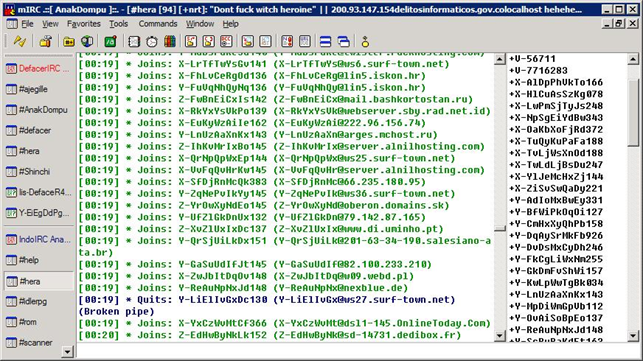Open the Help menu

click(230, 24)
